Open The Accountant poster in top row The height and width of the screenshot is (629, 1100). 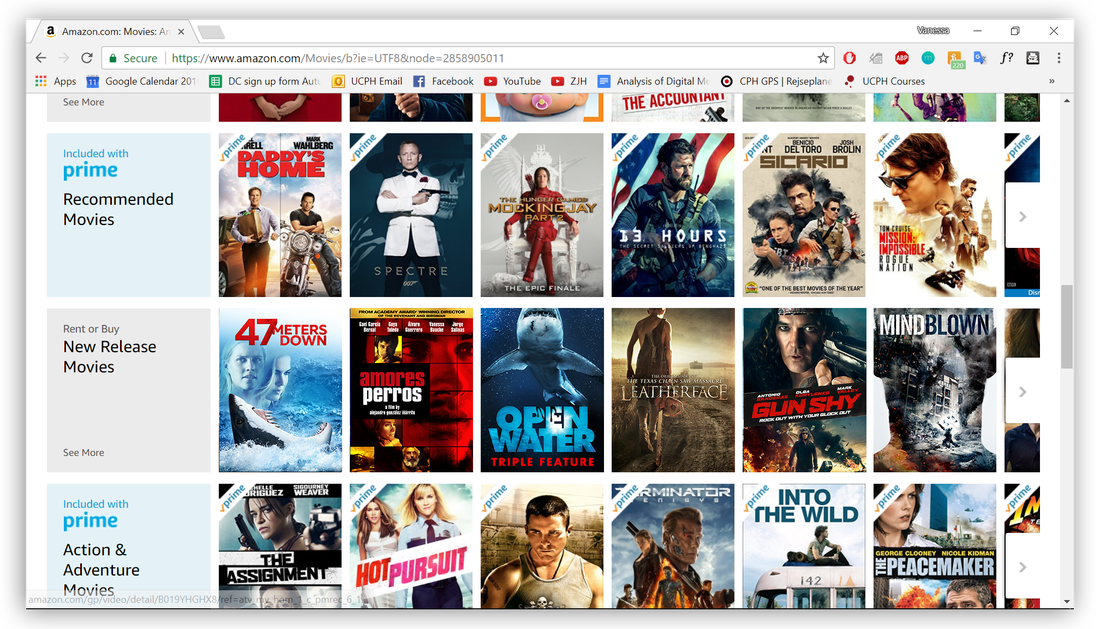point(673,108)
